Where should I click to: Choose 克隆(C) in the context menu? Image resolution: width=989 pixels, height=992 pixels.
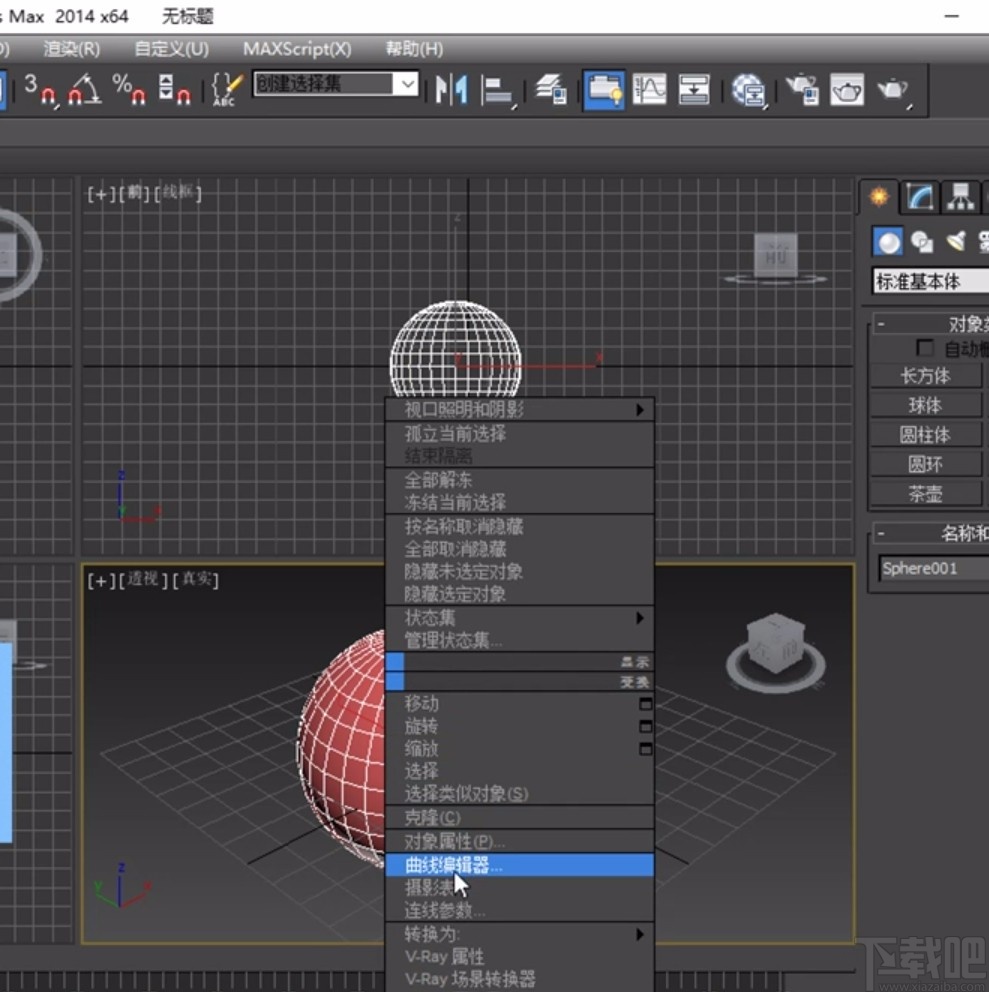(x=519, y=817)
